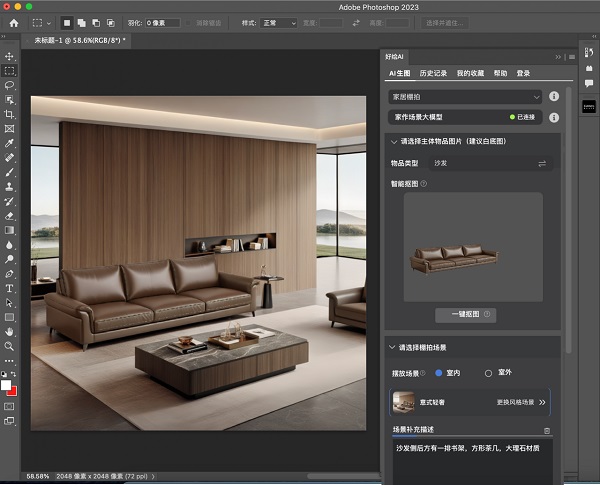Enable the 消除锯齿 anti-alias checkbox
This screenshot has height=485, width=600.
(x=189, y=22)
